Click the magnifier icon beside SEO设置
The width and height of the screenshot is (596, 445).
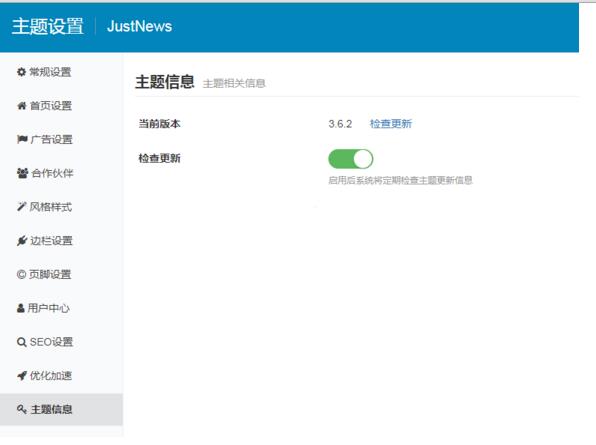(x=22, y=342)
